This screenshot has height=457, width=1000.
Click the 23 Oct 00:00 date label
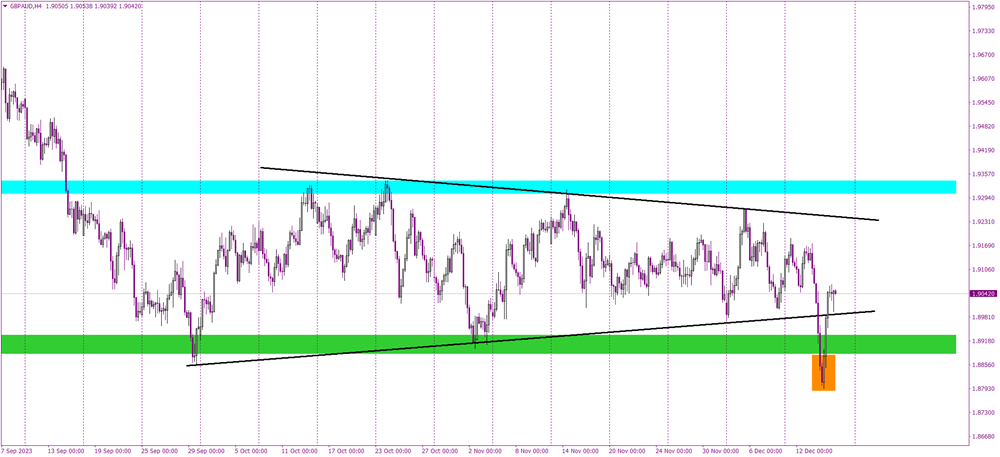pyautogui.click(x=391, y=451)
